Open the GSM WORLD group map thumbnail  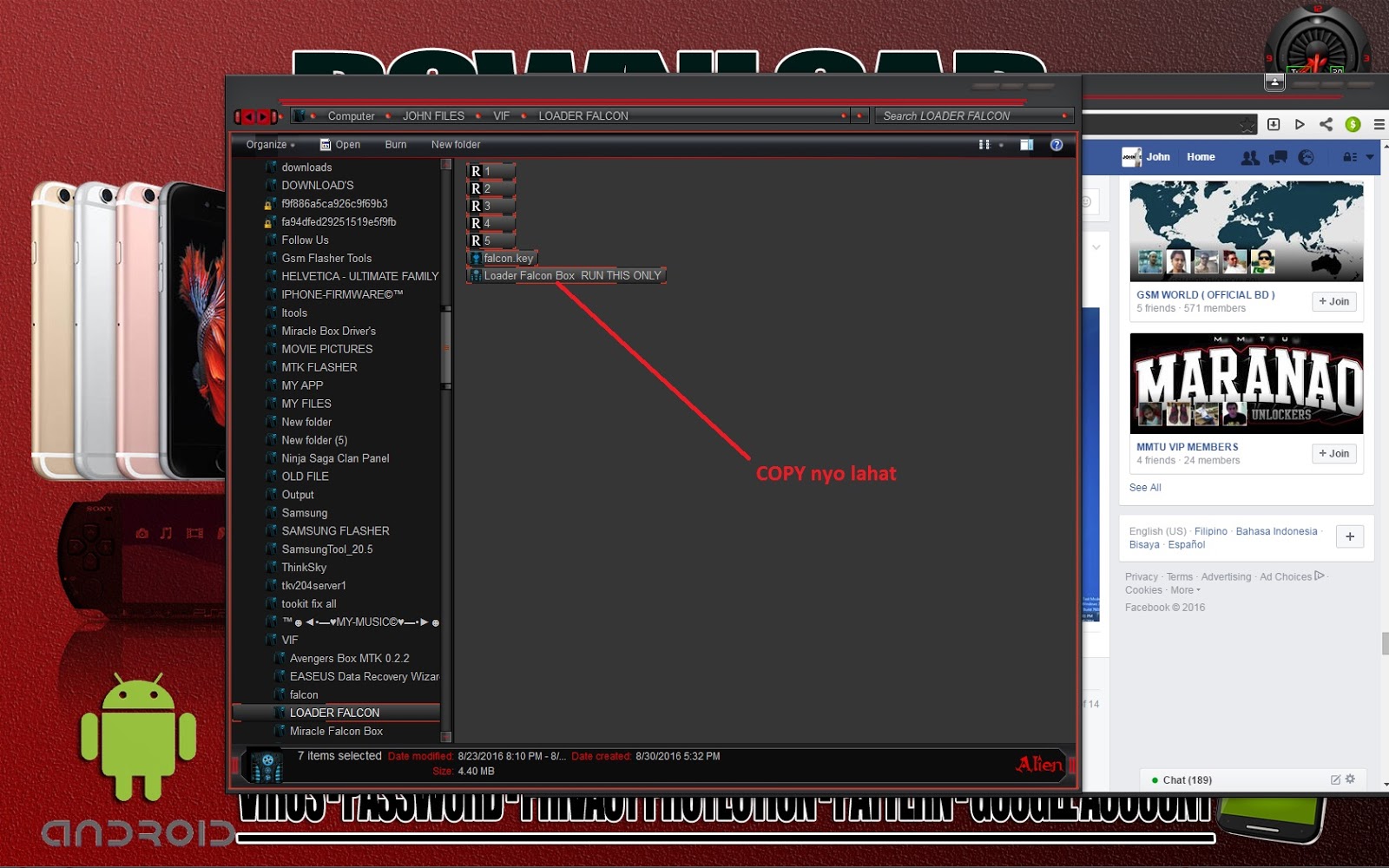[1247, 231]
